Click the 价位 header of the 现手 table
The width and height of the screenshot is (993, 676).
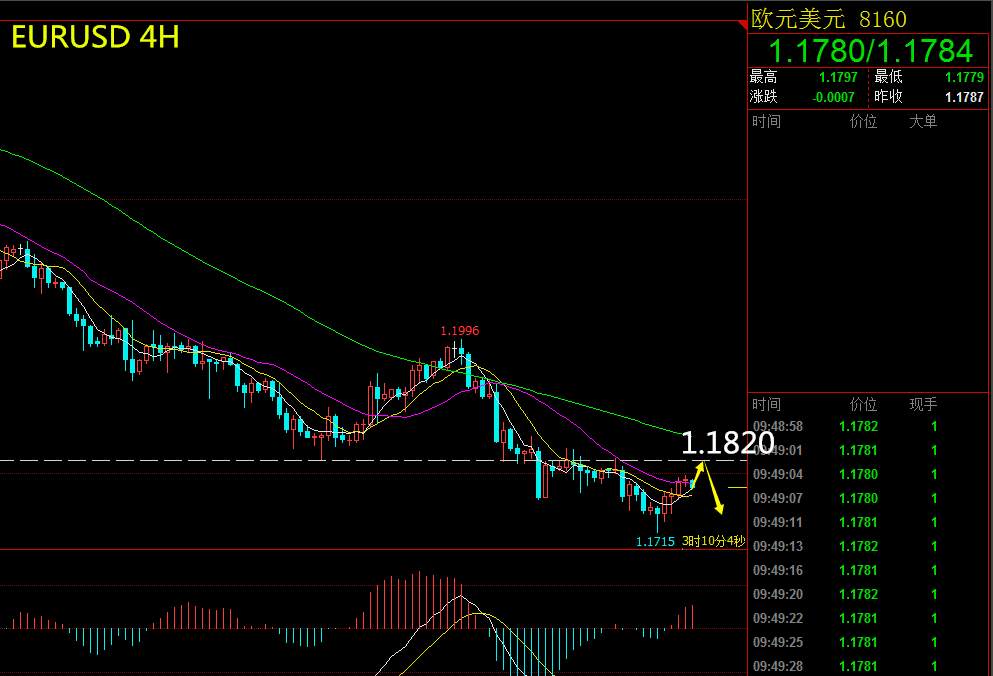863,404
